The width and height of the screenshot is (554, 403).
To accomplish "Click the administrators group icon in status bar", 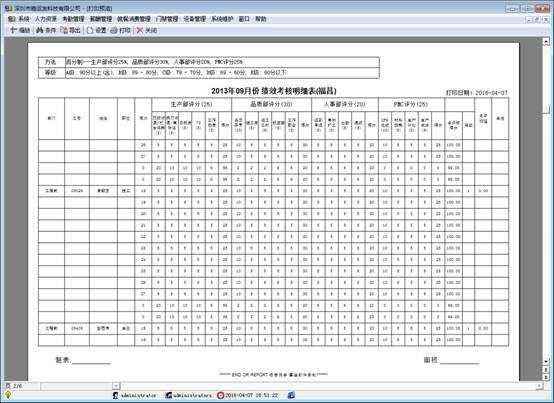I will tap(169, 395).
